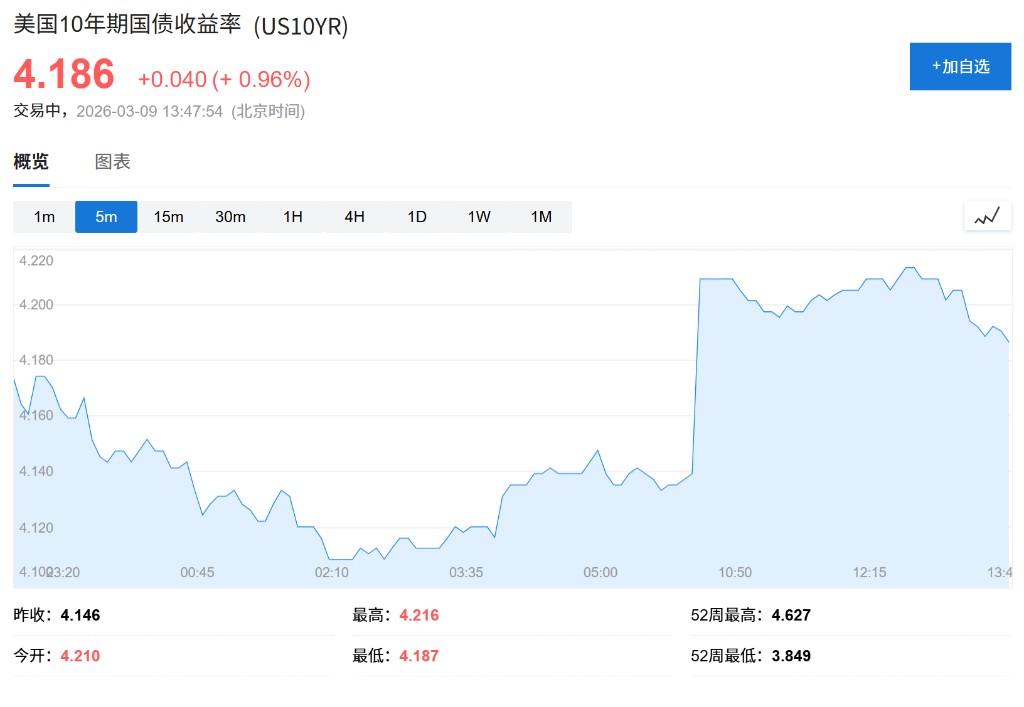Click the 10:50 time marker on chart
This screenshot has height=707, width=1024.
pyautogui.click(x=735, y=573)
